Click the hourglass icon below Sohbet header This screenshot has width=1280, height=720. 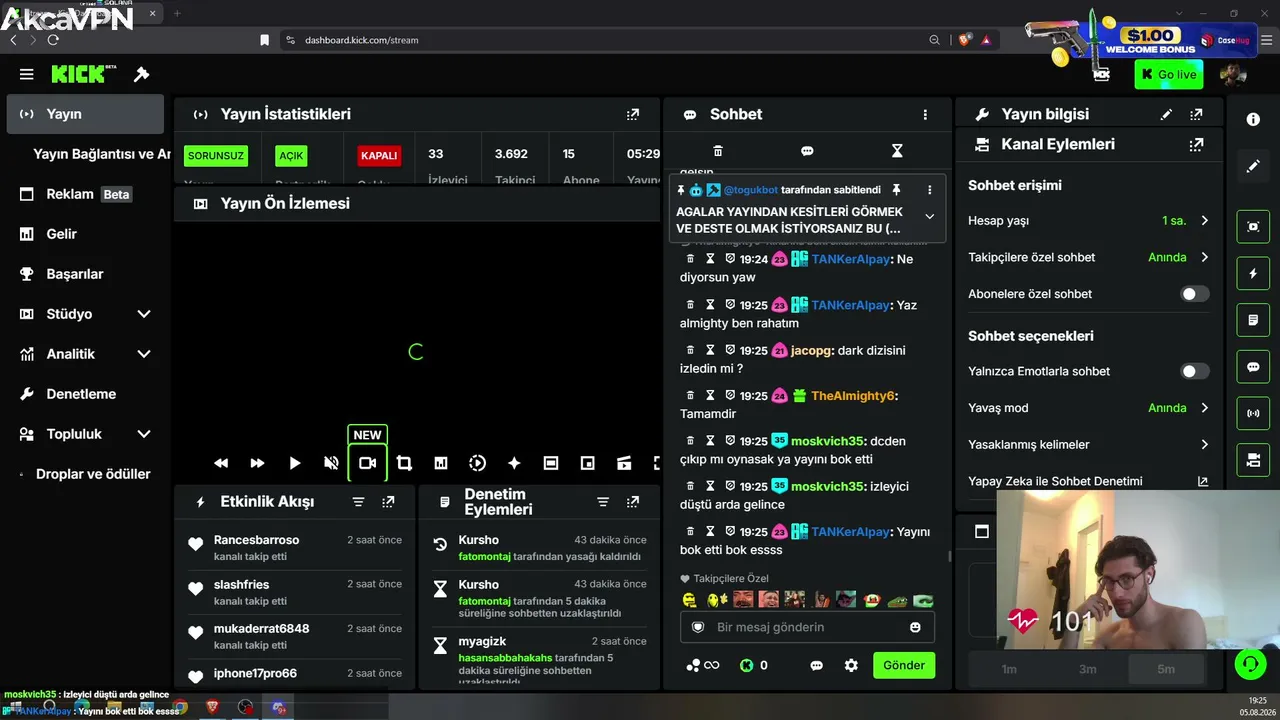(897, 151)
